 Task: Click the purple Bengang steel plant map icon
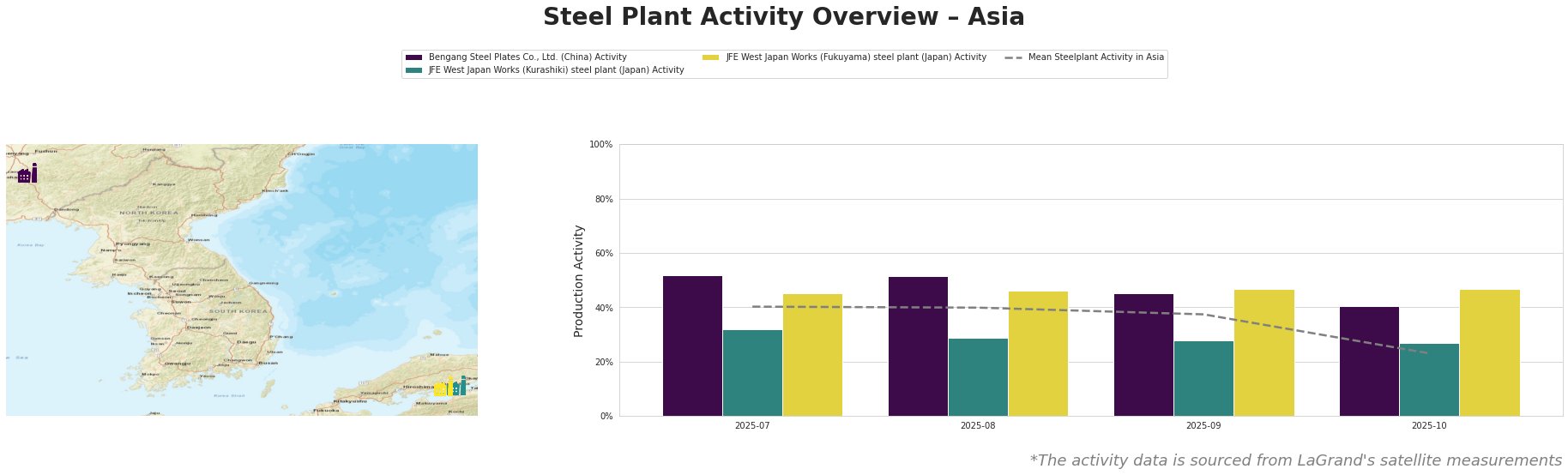pyautogui.click(x=27, y=174)
